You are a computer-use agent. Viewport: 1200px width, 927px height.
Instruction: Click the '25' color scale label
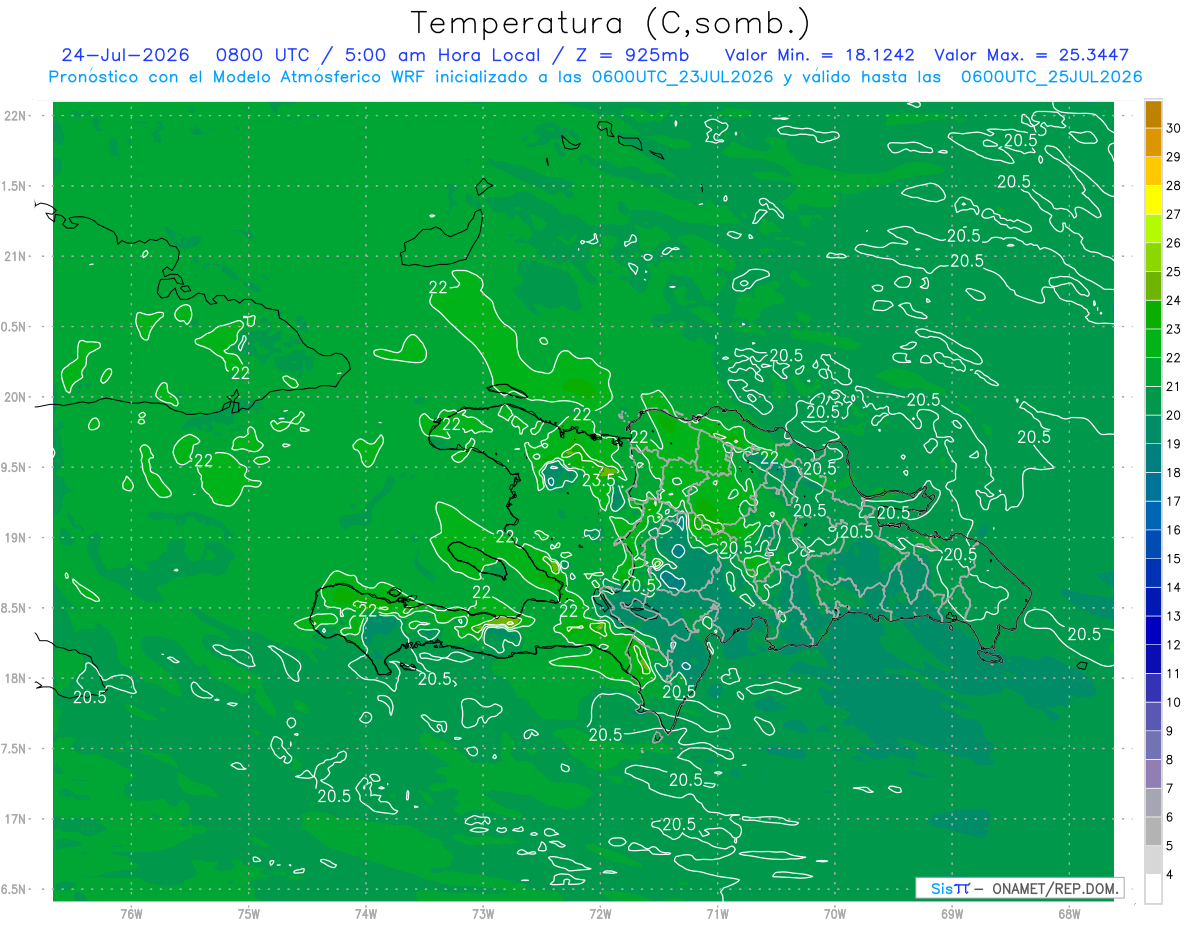coord(1174,272)
